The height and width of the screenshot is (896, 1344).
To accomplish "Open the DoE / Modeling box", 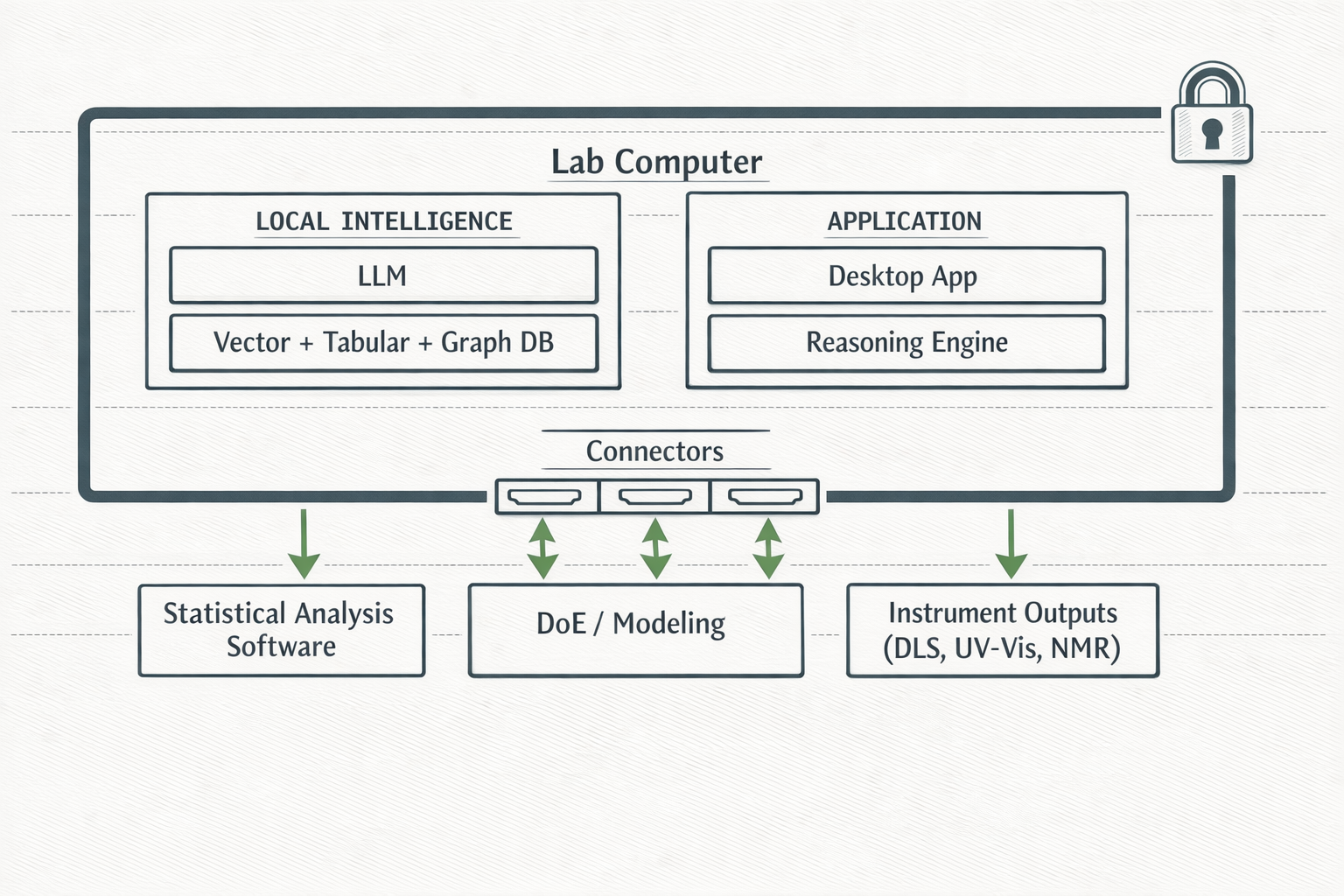I will (636, 625).
